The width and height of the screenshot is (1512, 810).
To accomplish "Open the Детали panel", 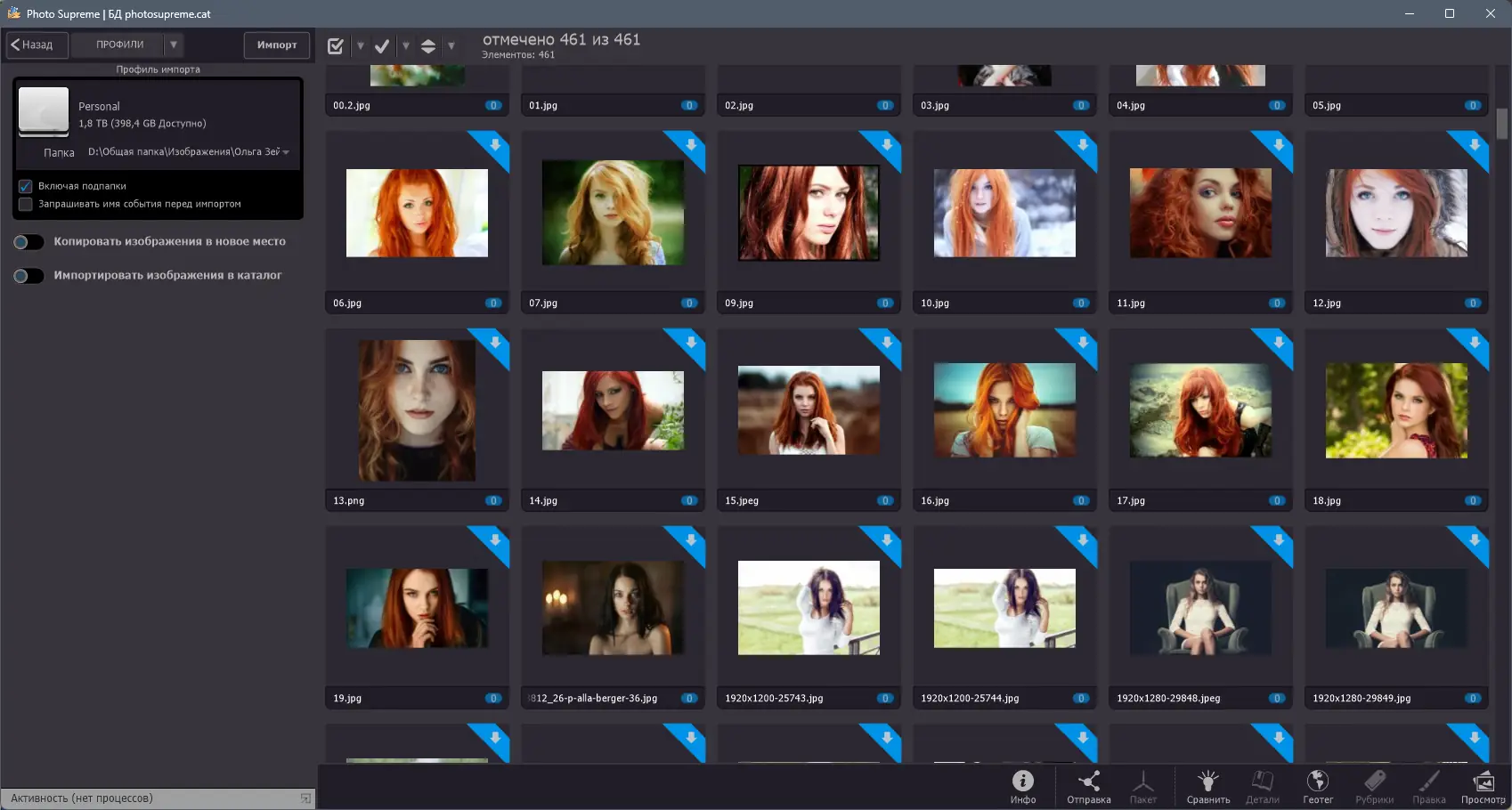I will (x=1262, y=787).
